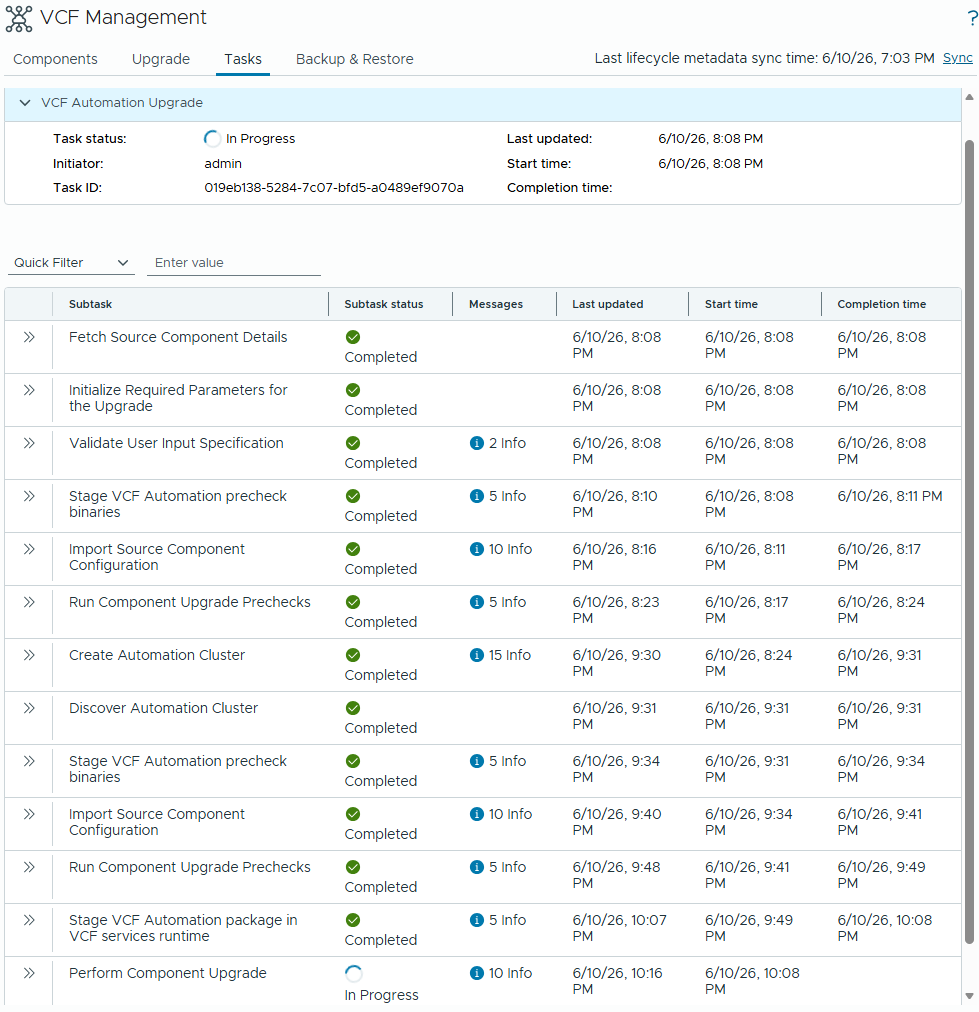Click the admin initiator value

pyautogui.click(x=223, y=164)
